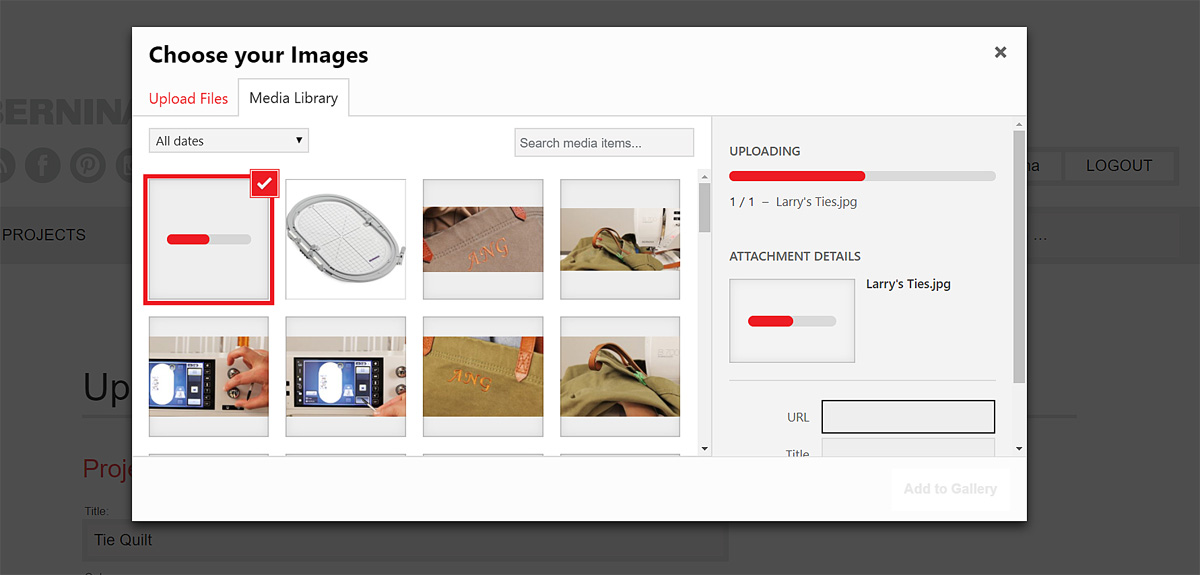The width and height of the screenshot is (1200, 575).
Task: Open the All dates filter dropdown
Action: point(229,141)
